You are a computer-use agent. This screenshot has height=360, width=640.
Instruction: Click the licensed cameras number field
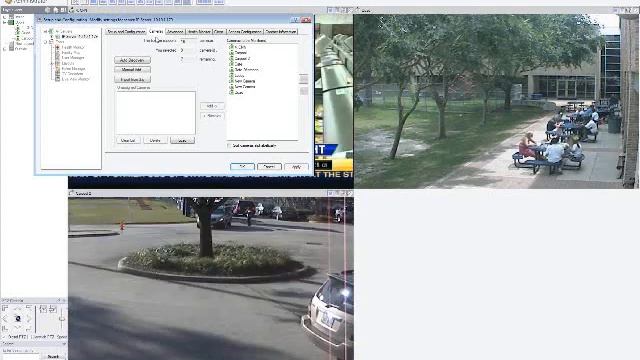[x=188, y=41]
